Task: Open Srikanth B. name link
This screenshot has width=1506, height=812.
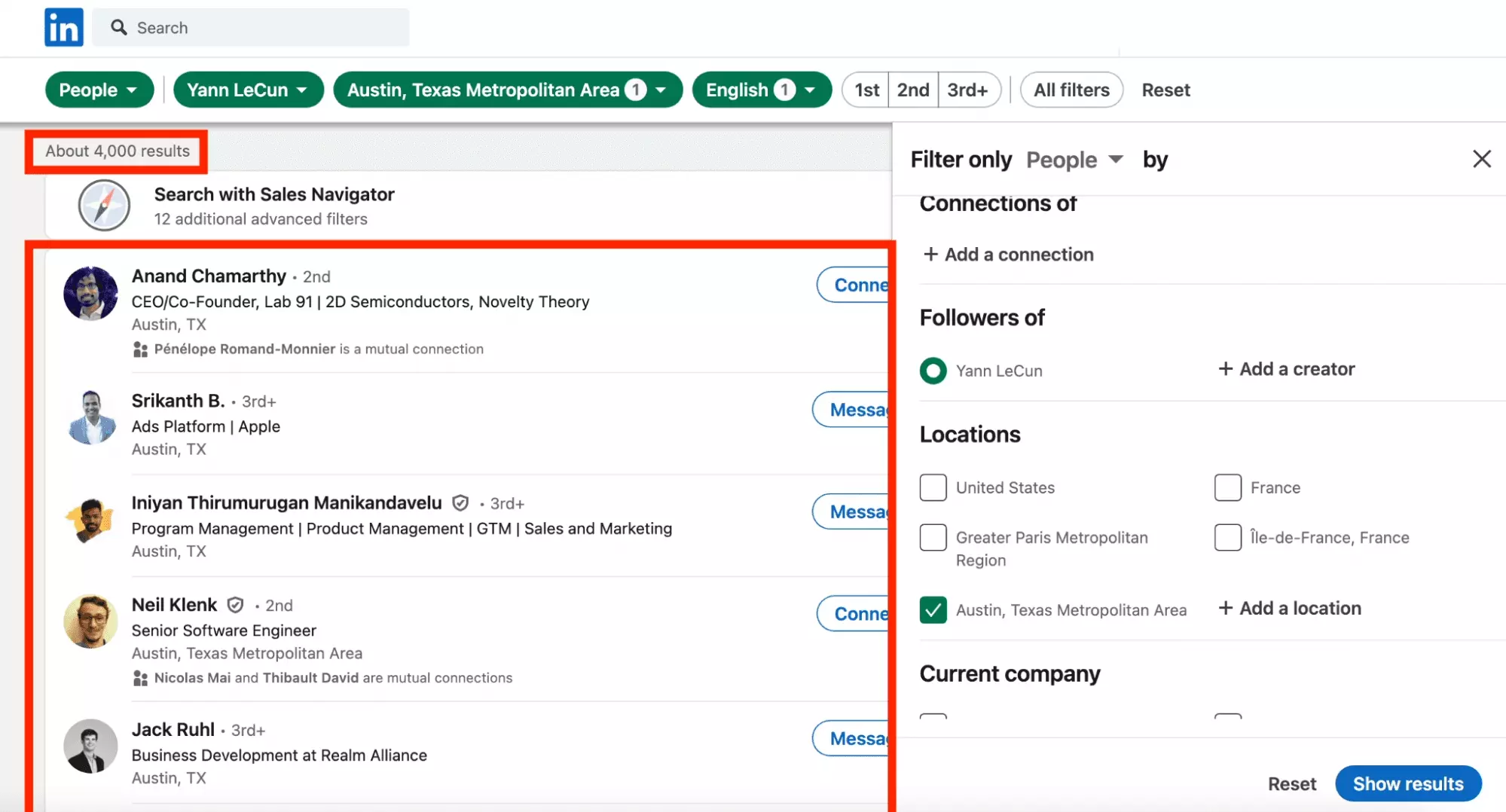Action: 178,401
